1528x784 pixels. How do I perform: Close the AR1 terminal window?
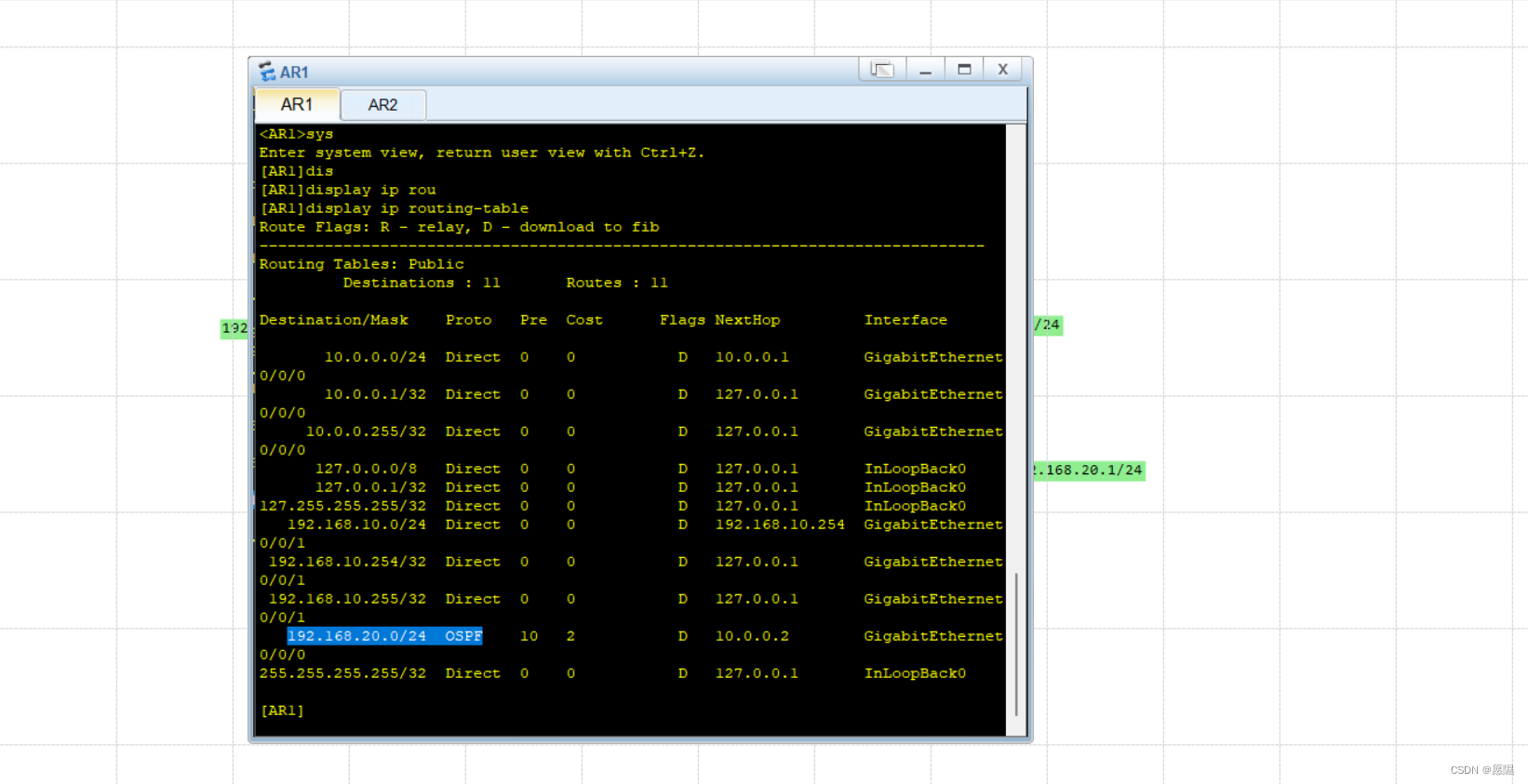1002,70
